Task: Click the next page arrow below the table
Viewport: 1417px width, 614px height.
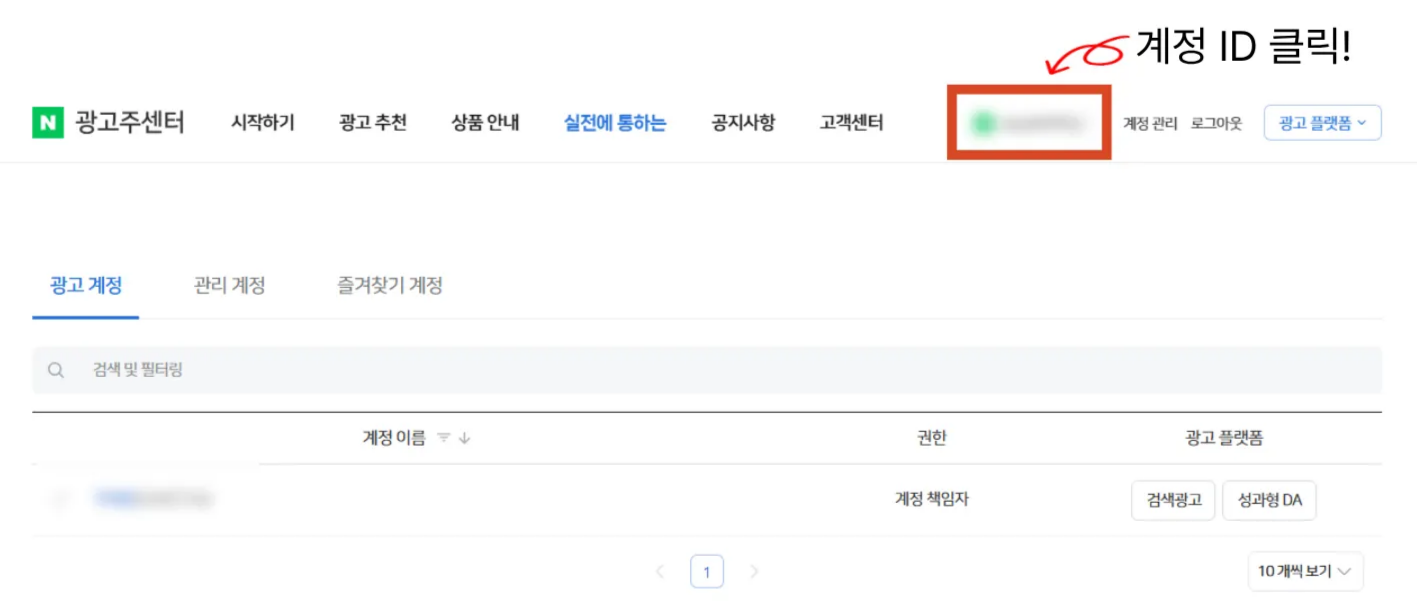Action: point(753,570)
